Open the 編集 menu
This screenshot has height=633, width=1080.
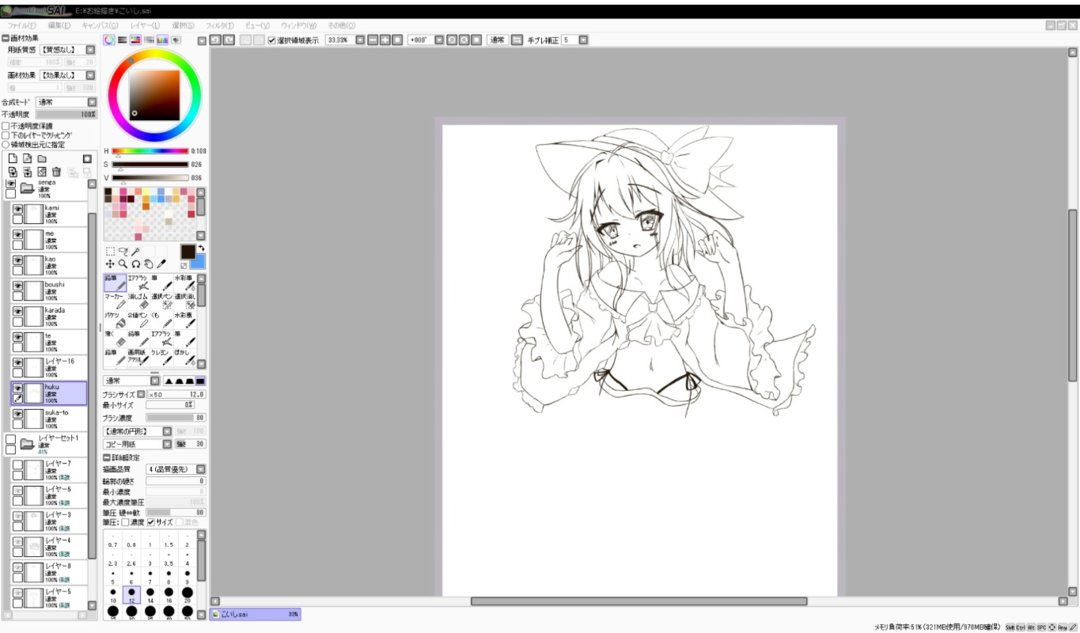[x=59, y=25]
